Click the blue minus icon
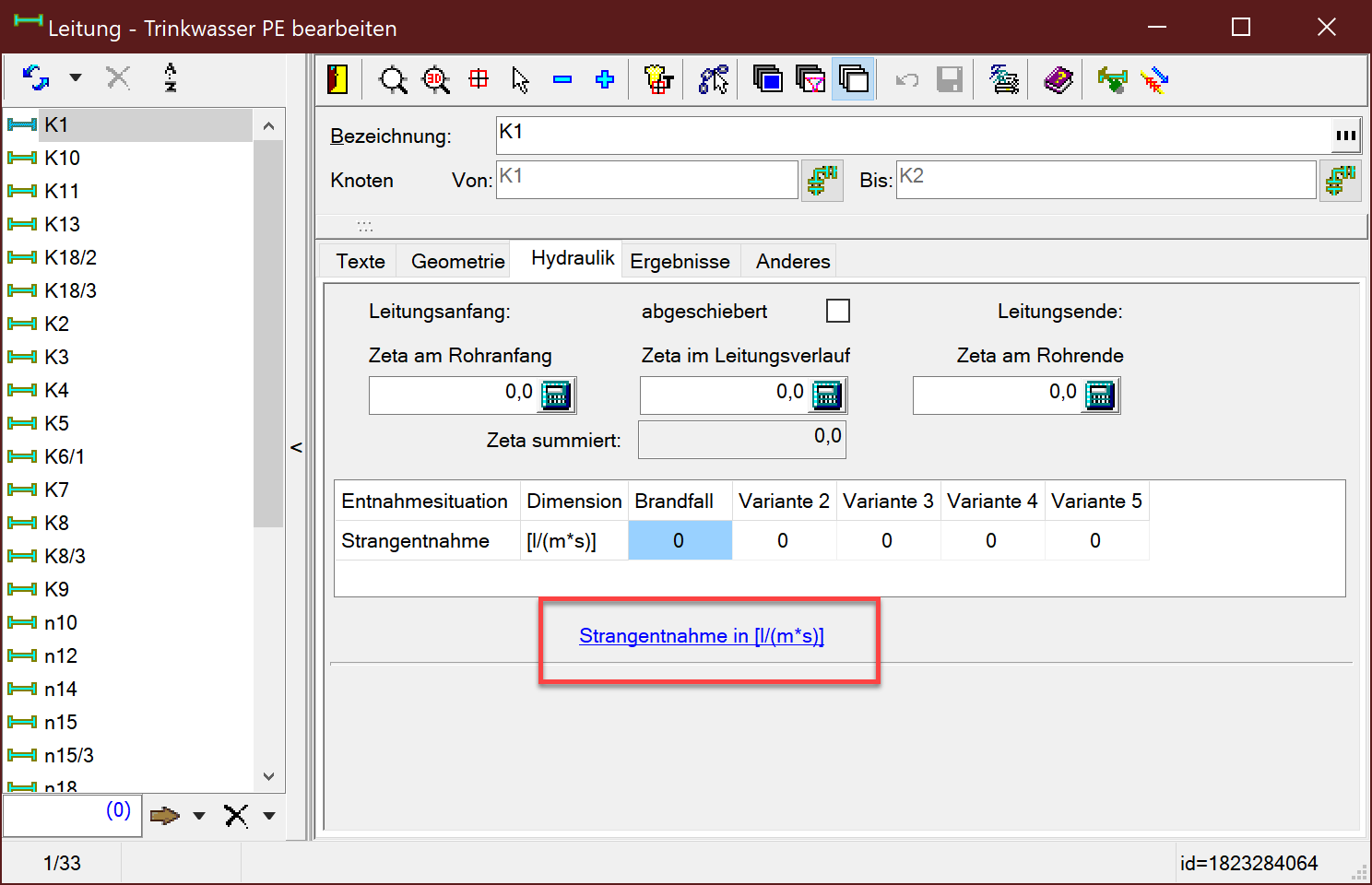The height and width of the screenshot is (885, 1372). (562, 80)
